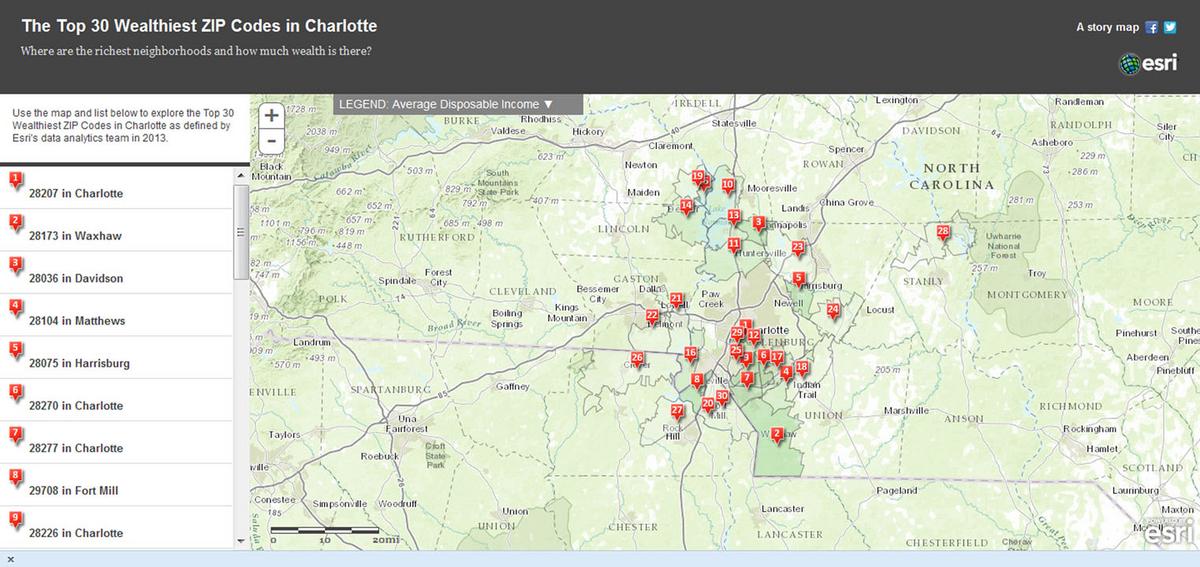Click the ZIP list scrollbar thumb
Viewport: 1200px width, 567px height.
tap(240, 232)
